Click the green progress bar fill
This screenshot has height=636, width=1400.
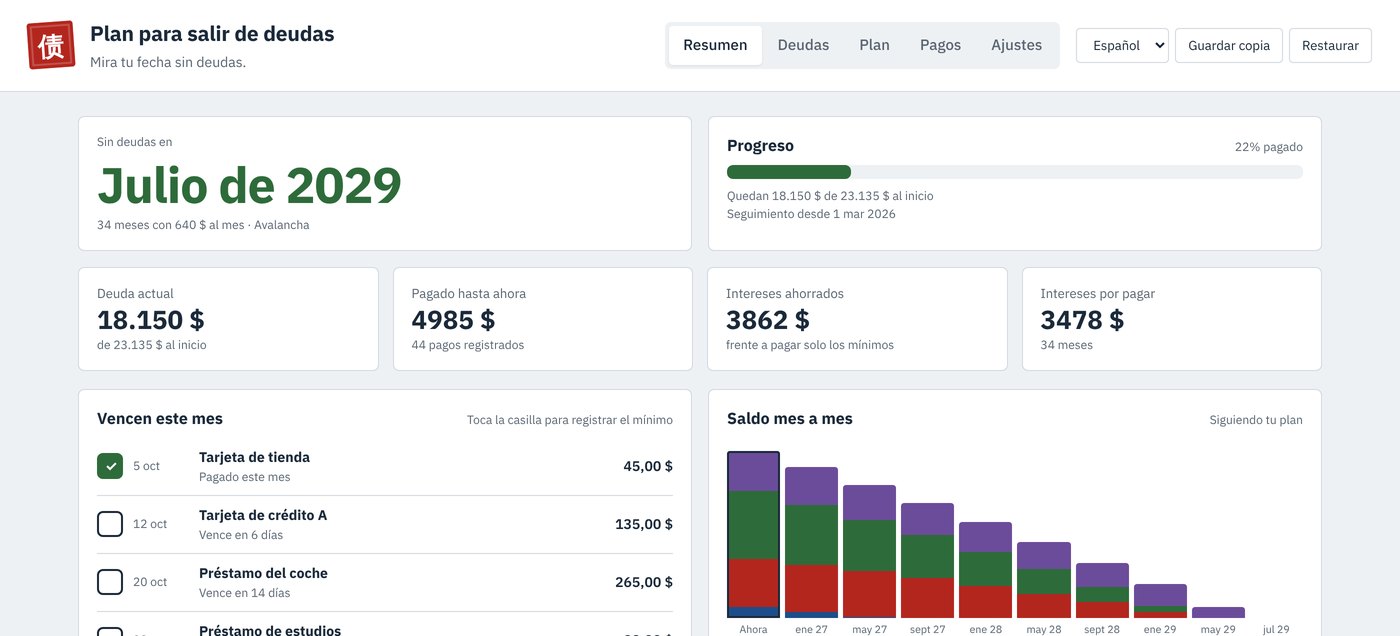pyautogui.click(x=789, y=172)
